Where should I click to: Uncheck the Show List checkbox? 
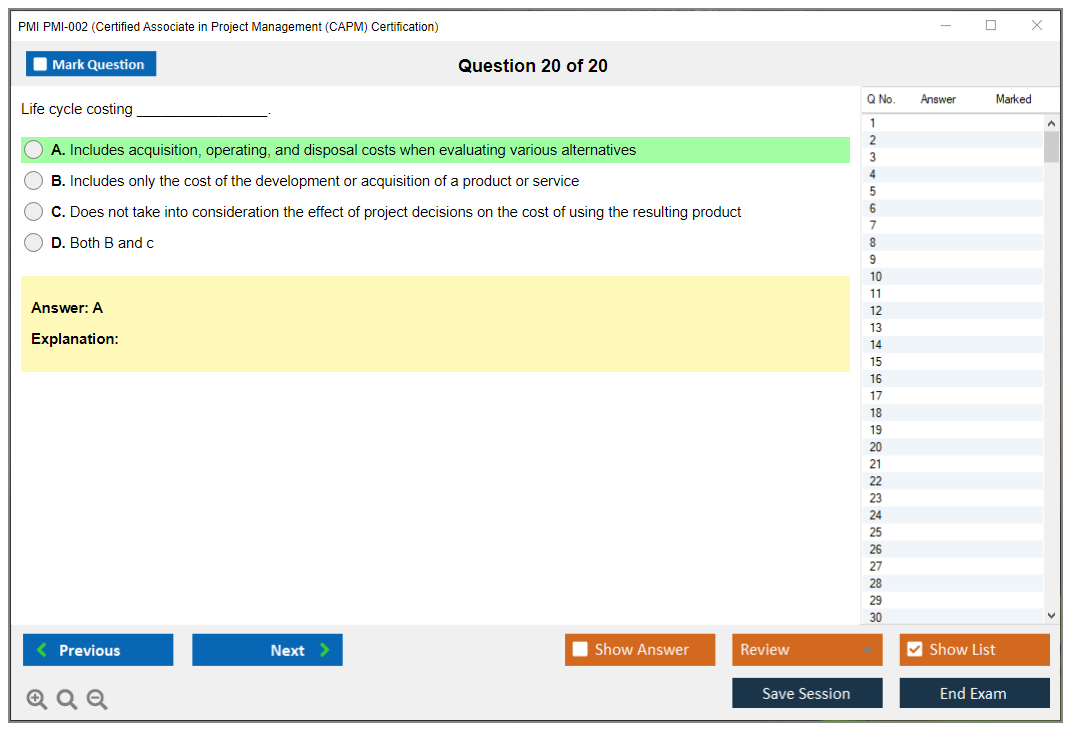[x=914, y=650]
